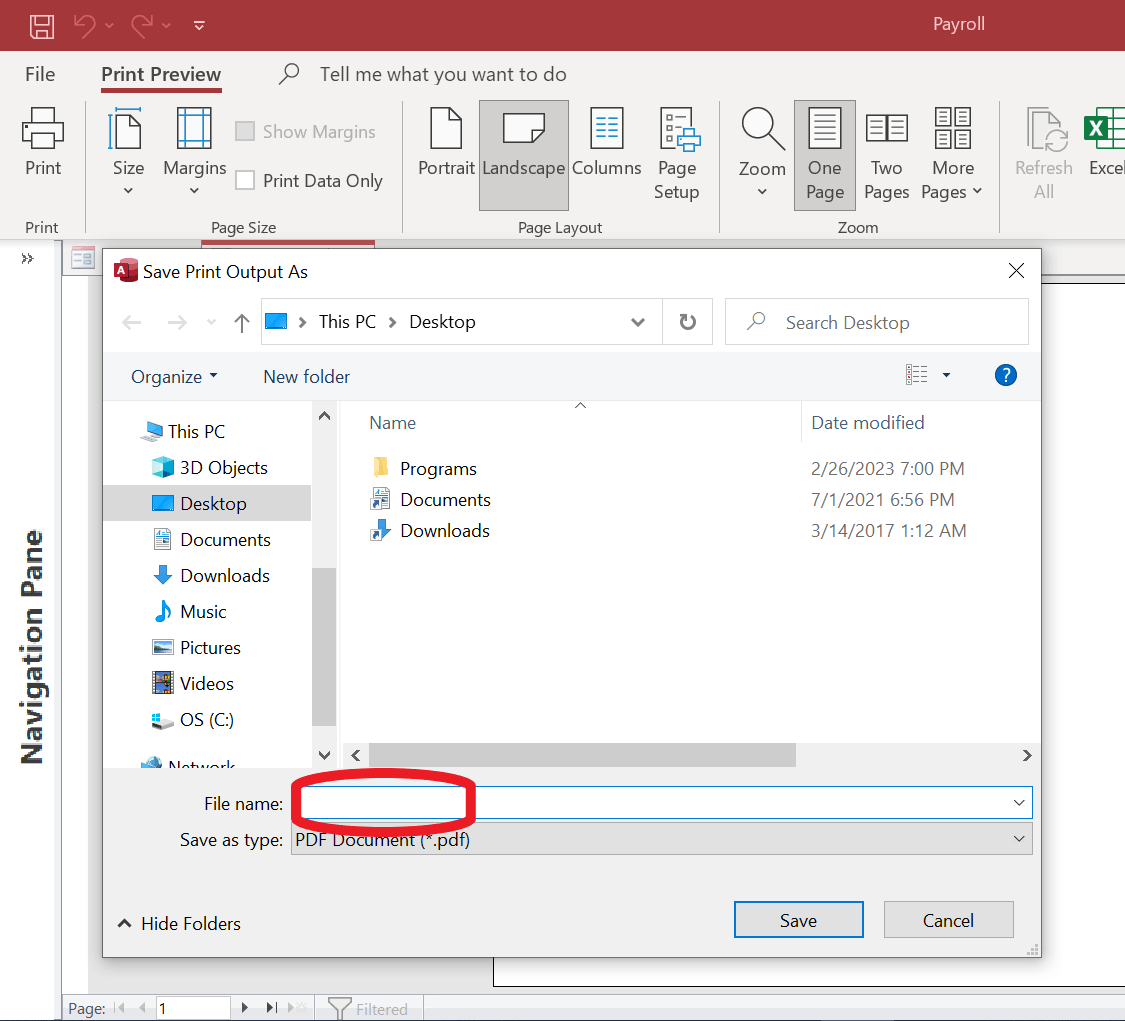Select Desktop in folder tree

pos(207,503)
